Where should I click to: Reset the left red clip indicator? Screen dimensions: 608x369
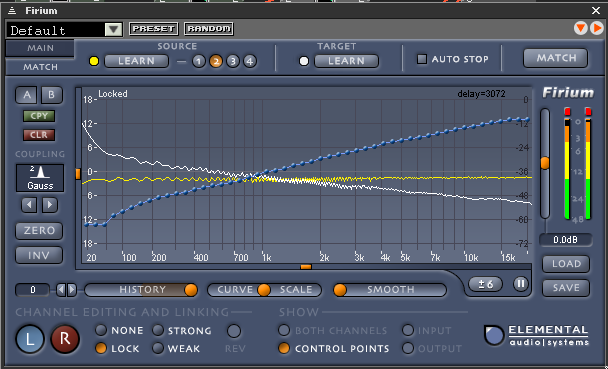click(x=567, y=112)
